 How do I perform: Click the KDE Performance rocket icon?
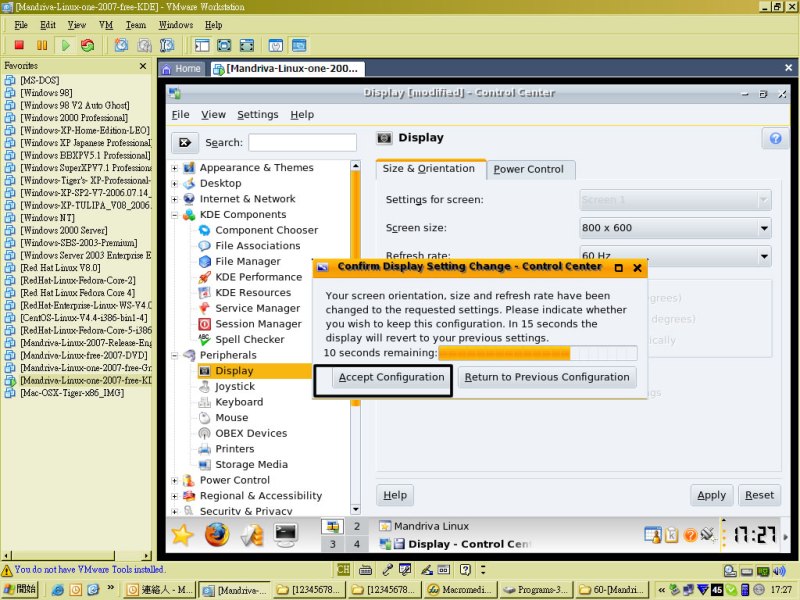(x=205, y=277)
